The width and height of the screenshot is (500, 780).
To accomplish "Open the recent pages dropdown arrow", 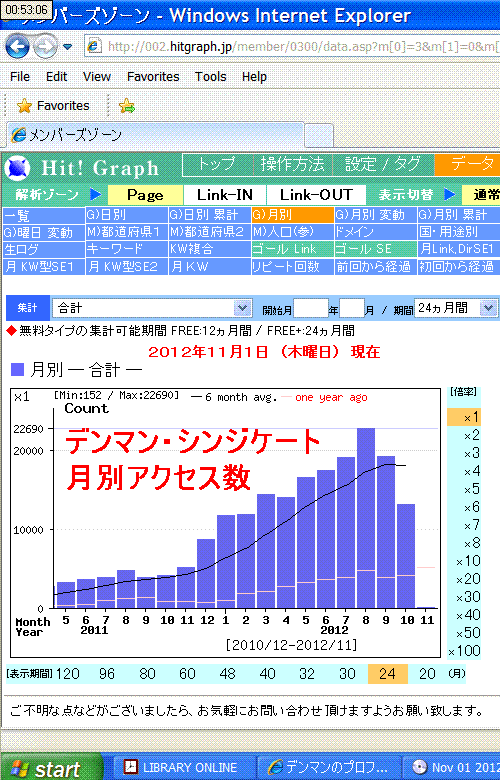I will point(68,47).
